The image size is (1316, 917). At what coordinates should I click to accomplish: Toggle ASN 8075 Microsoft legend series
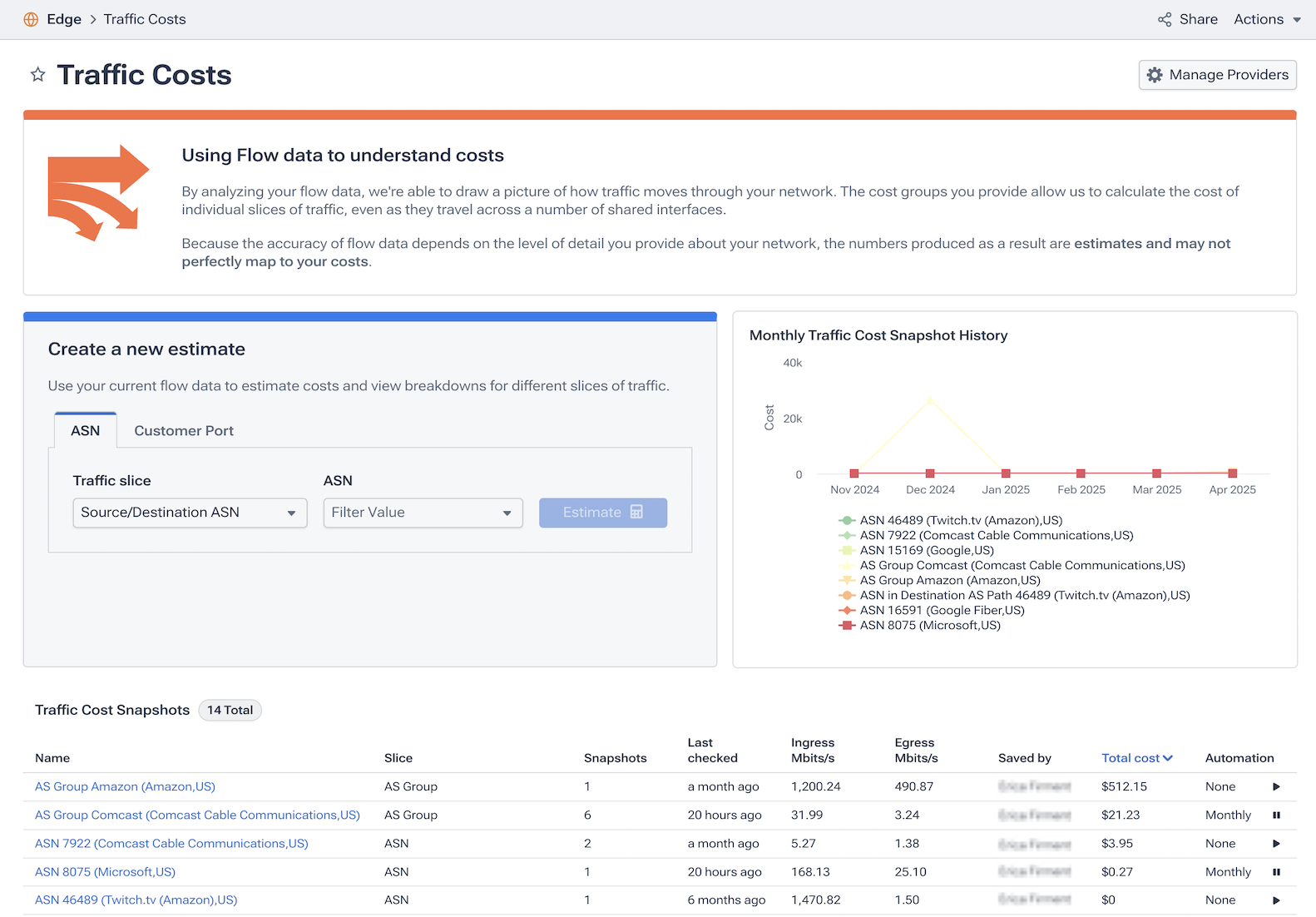(919, 625)
